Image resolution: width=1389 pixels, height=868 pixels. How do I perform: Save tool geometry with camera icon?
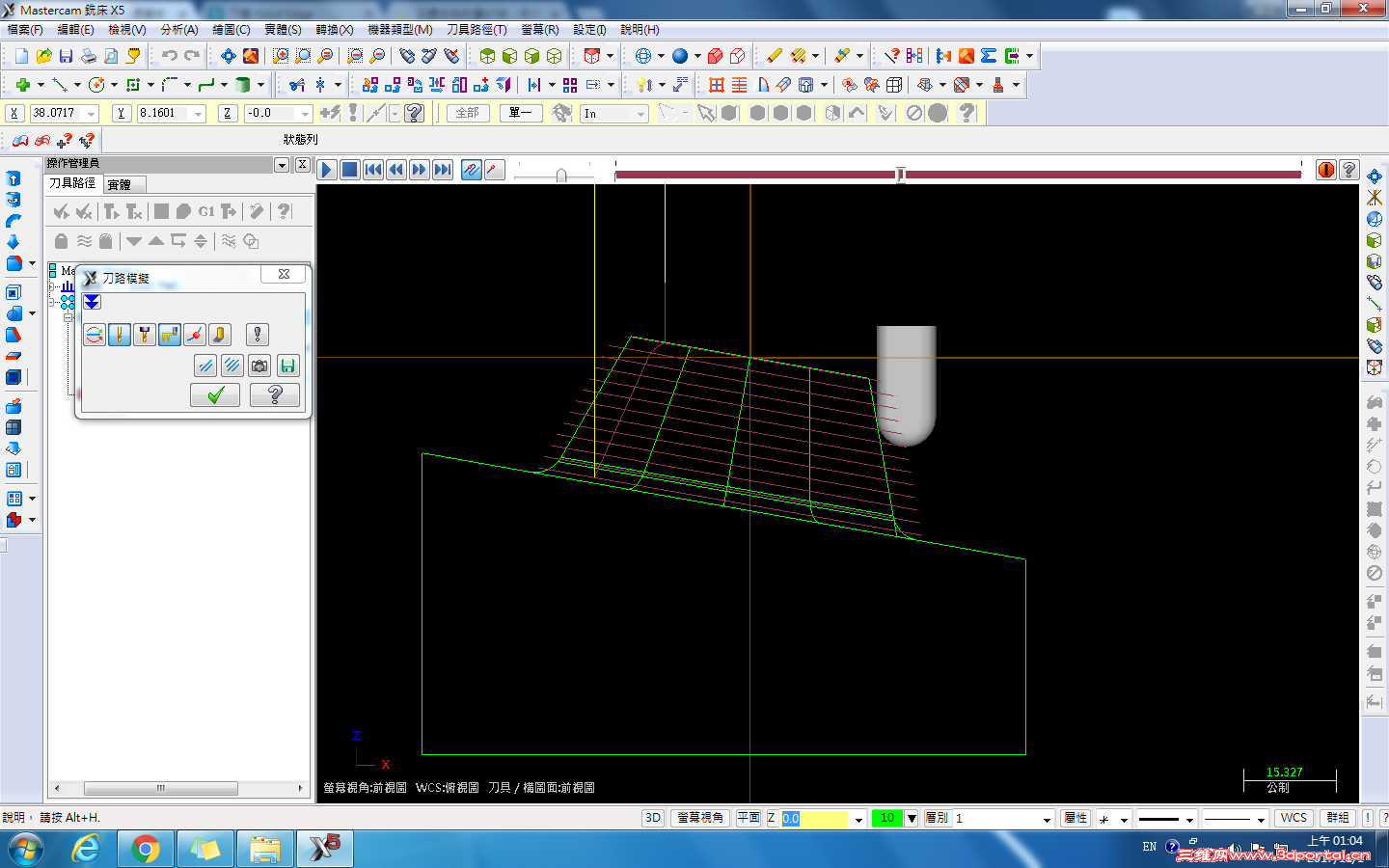coord(259,366)
